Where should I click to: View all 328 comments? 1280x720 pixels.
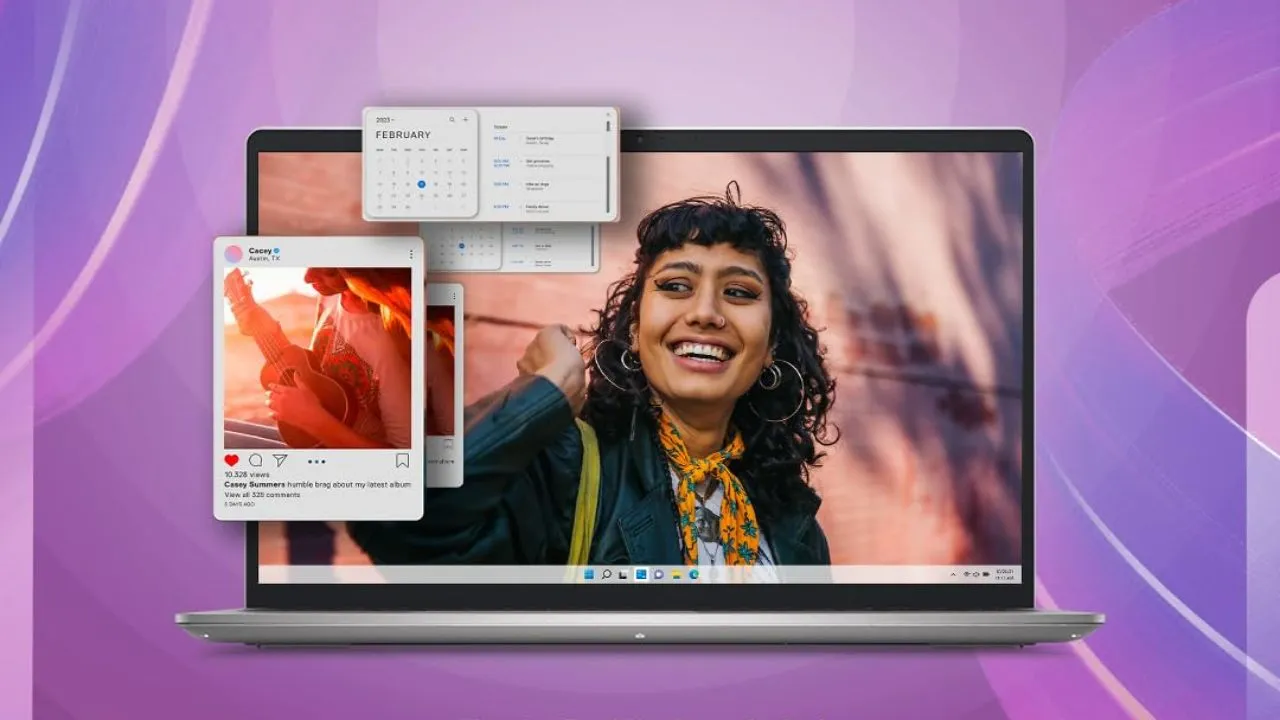[x=262, y=495]
